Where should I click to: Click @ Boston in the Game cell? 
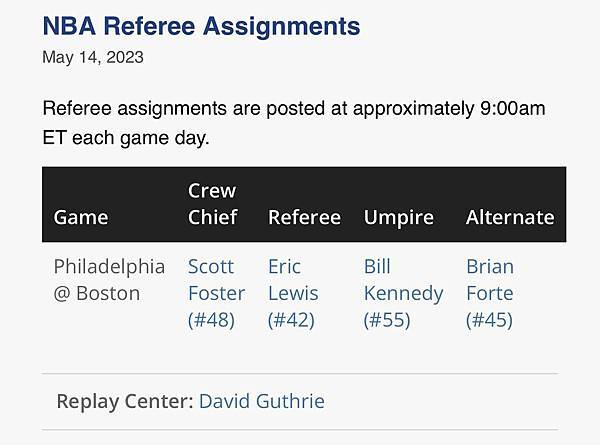pyautogui.click(x=97, y=293)
